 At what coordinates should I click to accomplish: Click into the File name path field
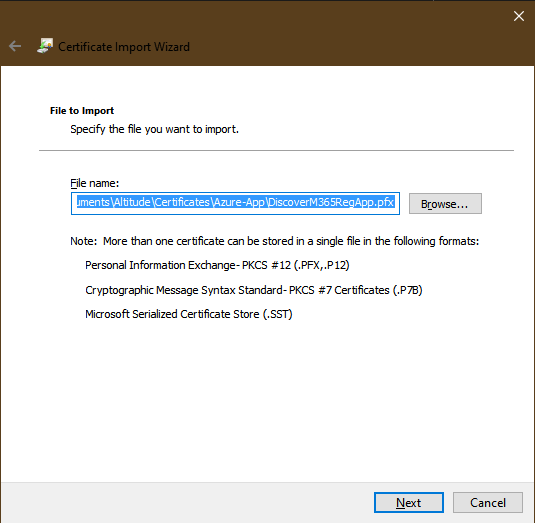[x=235, y=203]
